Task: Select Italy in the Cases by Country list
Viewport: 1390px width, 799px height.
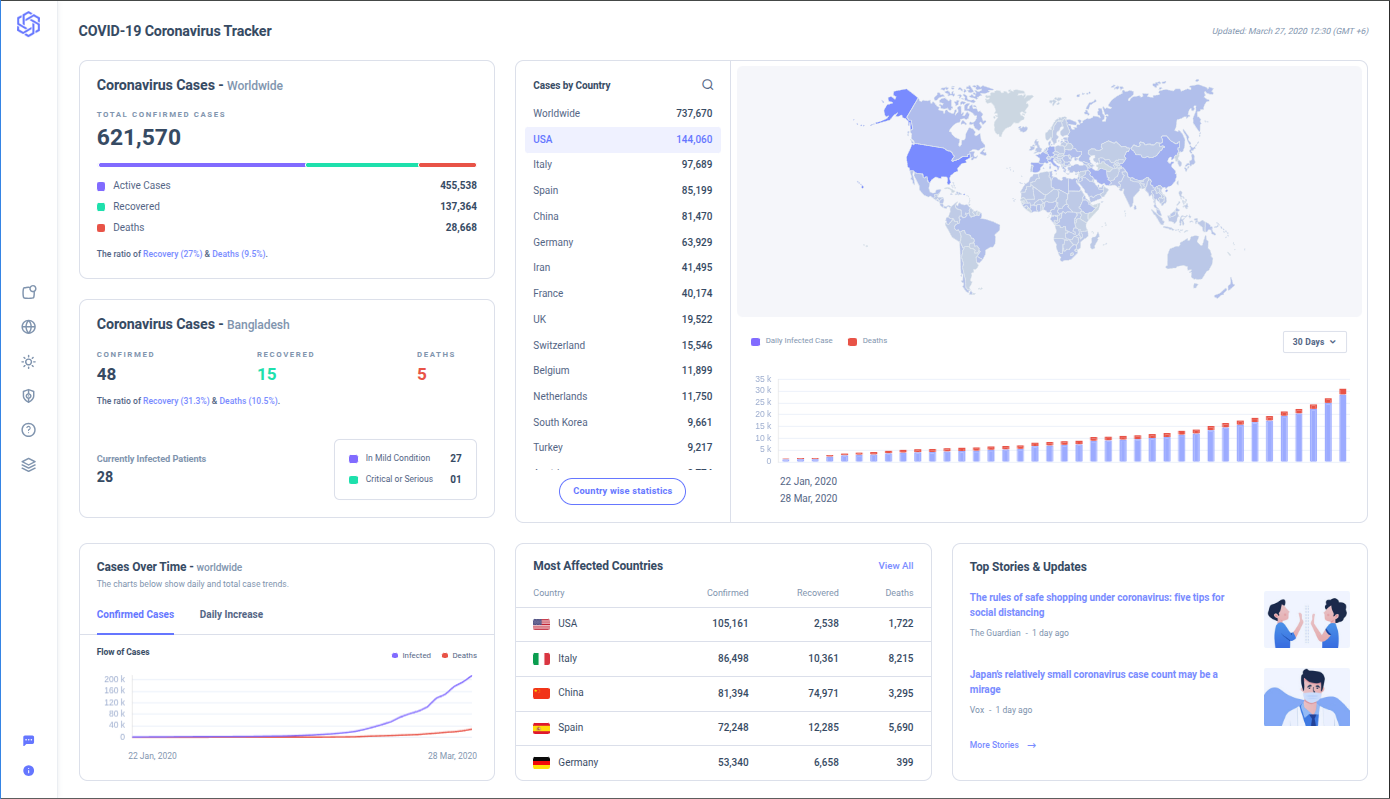Action: [622, 165]
